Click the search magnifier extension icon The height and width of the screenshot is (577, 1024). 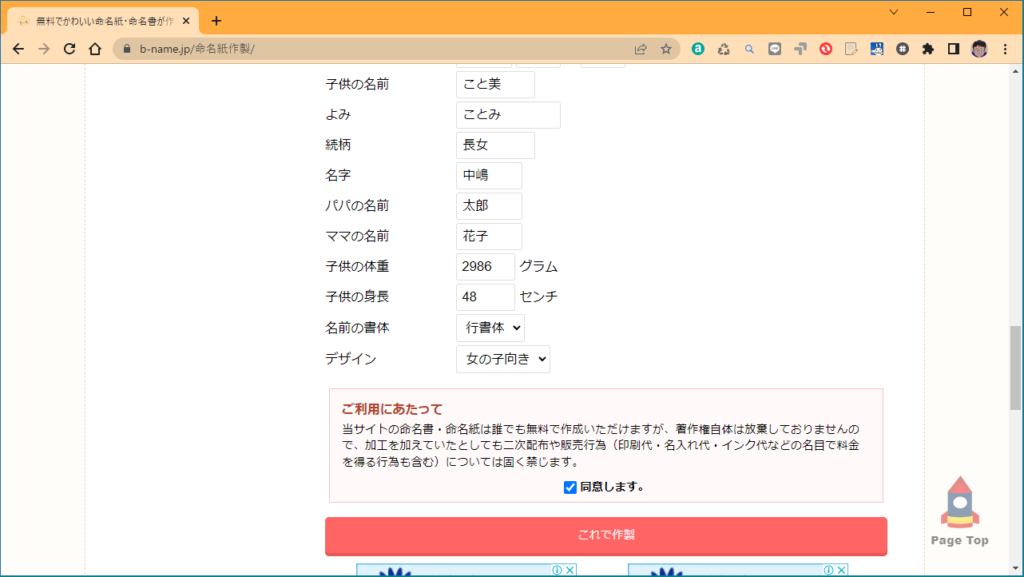coord(749,48)
